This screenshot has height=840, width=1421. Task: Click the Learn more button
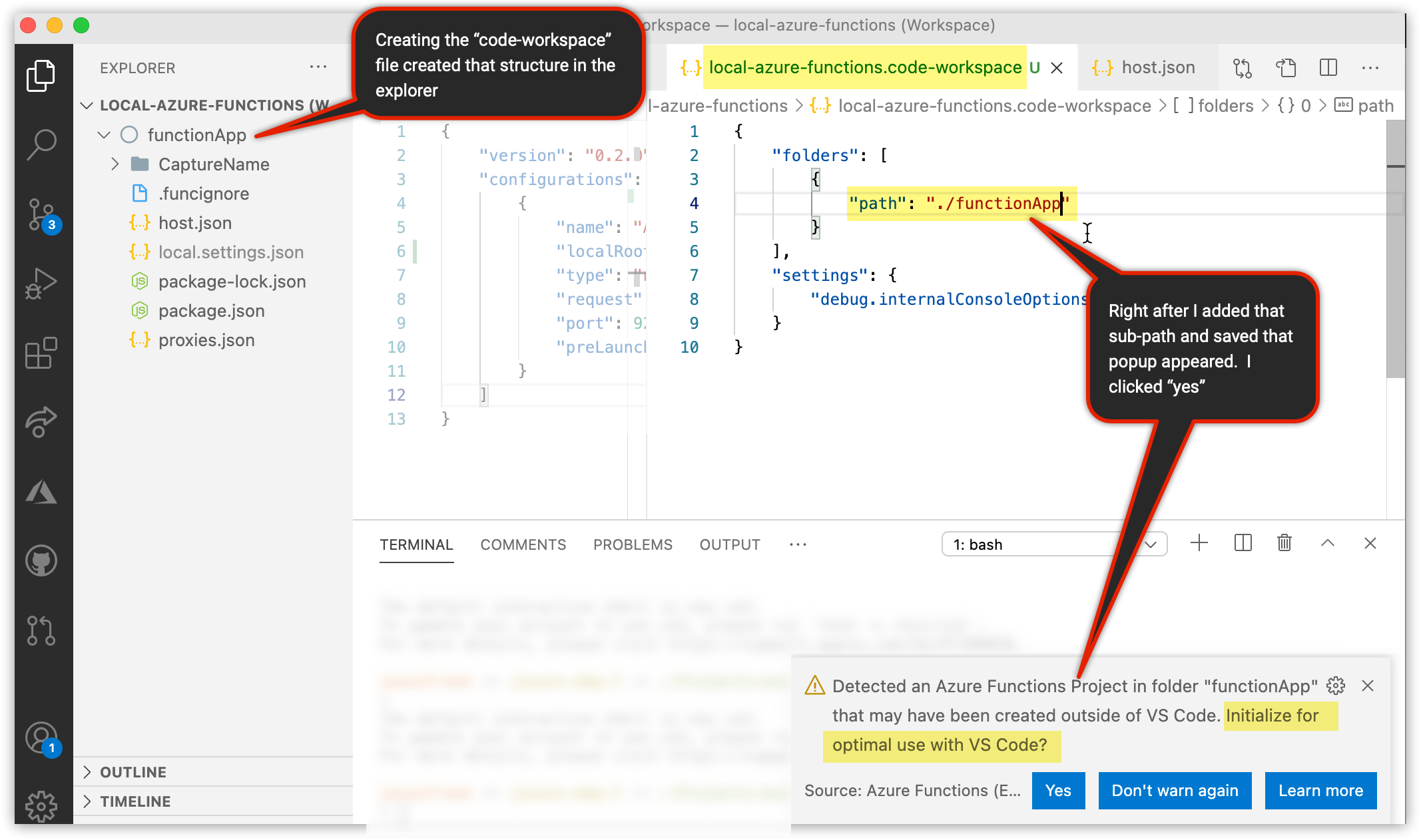(1320, 791)
